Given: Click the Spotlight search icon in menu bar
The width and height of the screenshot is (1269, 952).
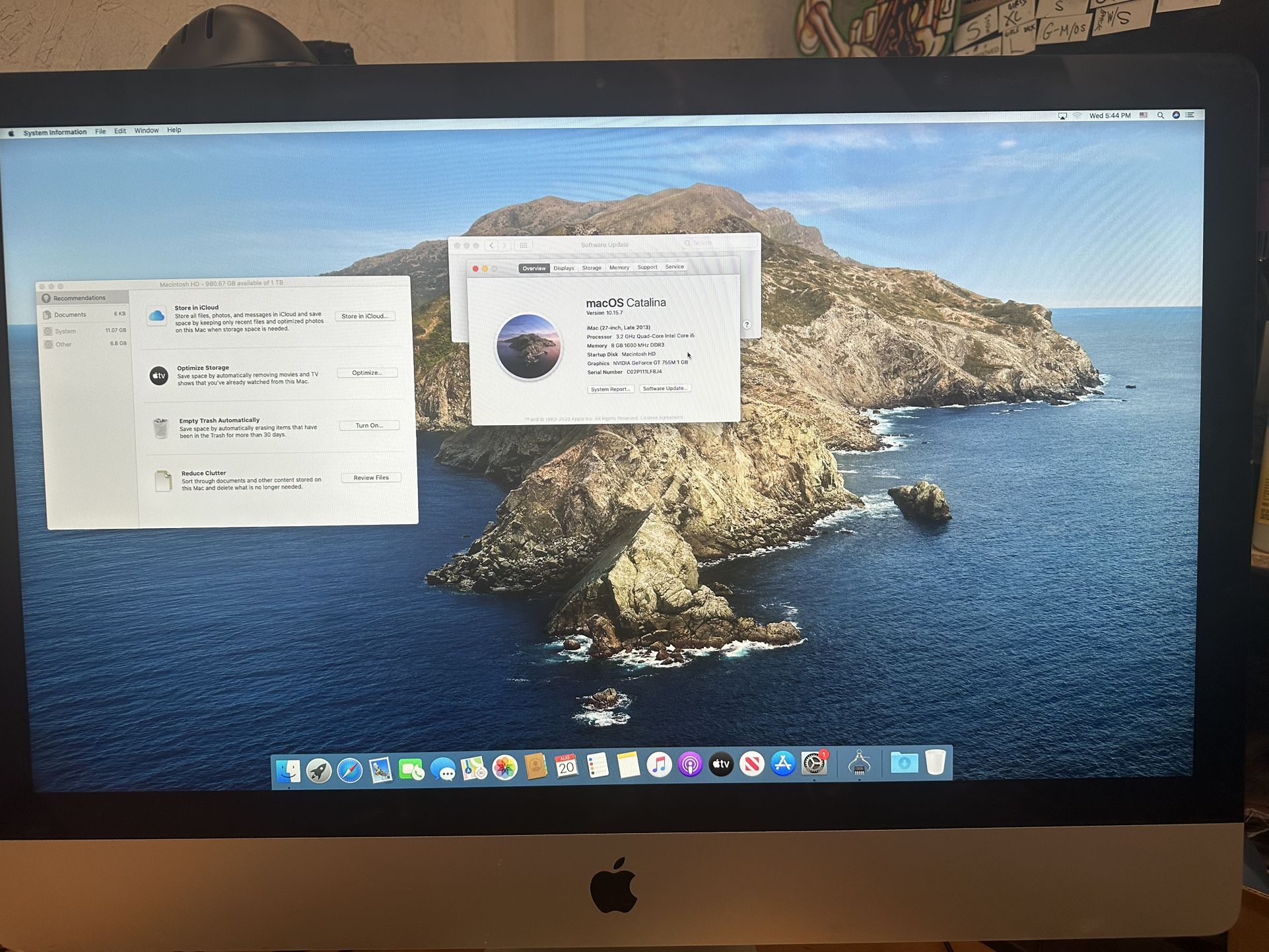Looking at the screenshot, I should (x=1161, y=116).
